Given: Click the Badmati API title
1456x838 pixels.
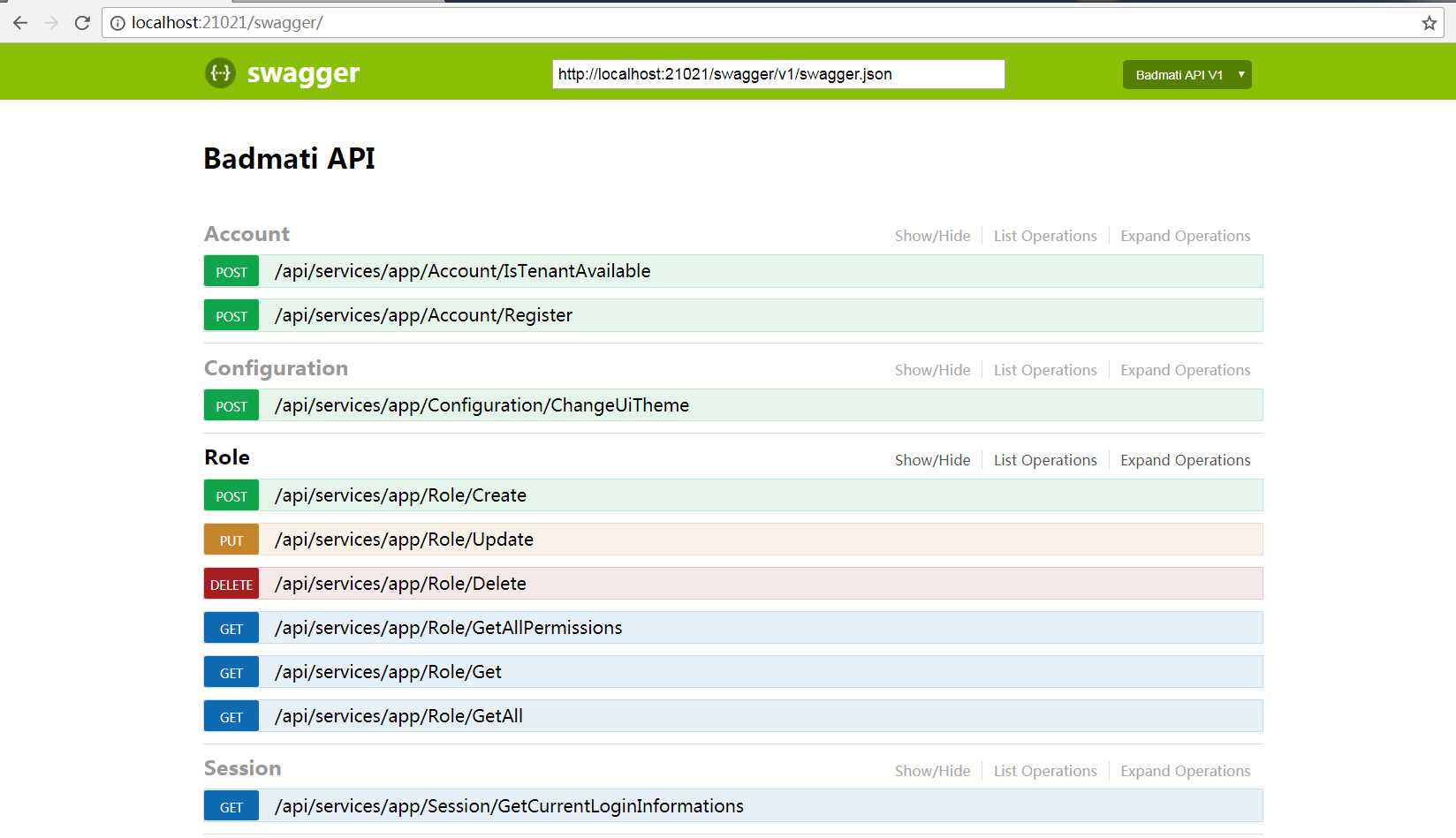Looking at the screenshot, I should [289, 158].
